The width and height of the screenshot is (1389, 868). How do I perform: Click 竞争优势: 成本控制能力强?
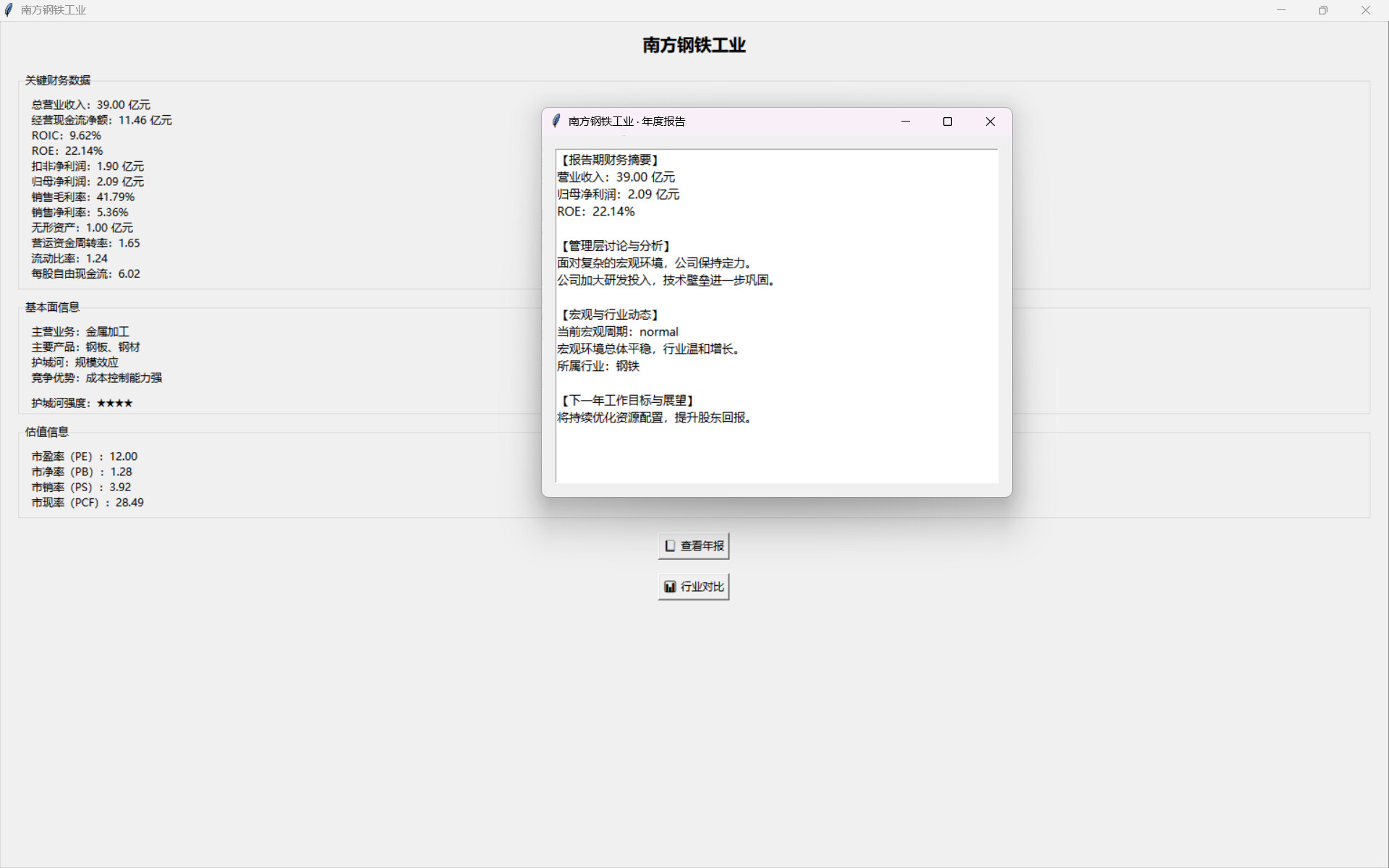point(96,378)
